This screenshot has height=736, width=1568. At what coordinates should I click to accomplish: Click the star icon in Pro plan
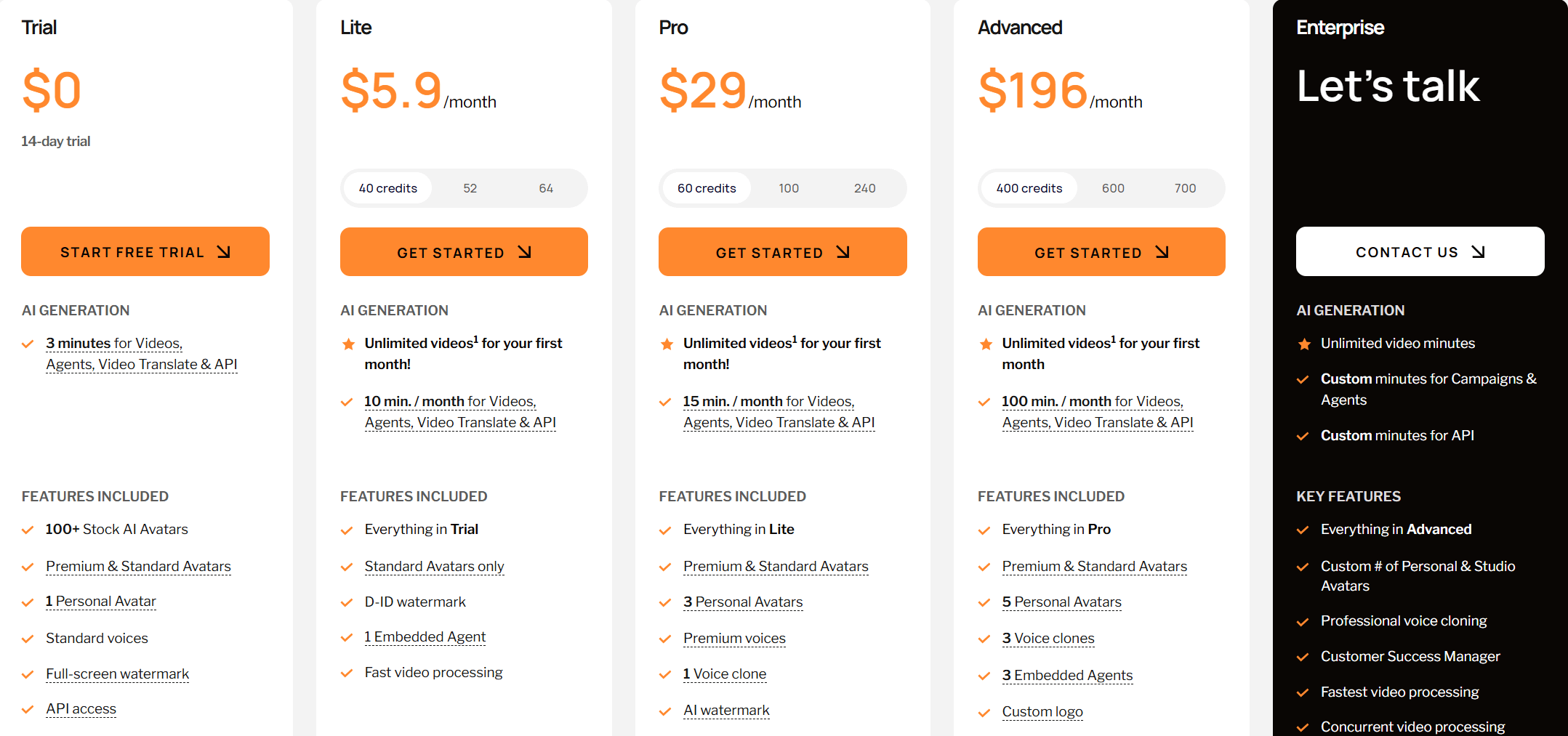click(667, 344)
